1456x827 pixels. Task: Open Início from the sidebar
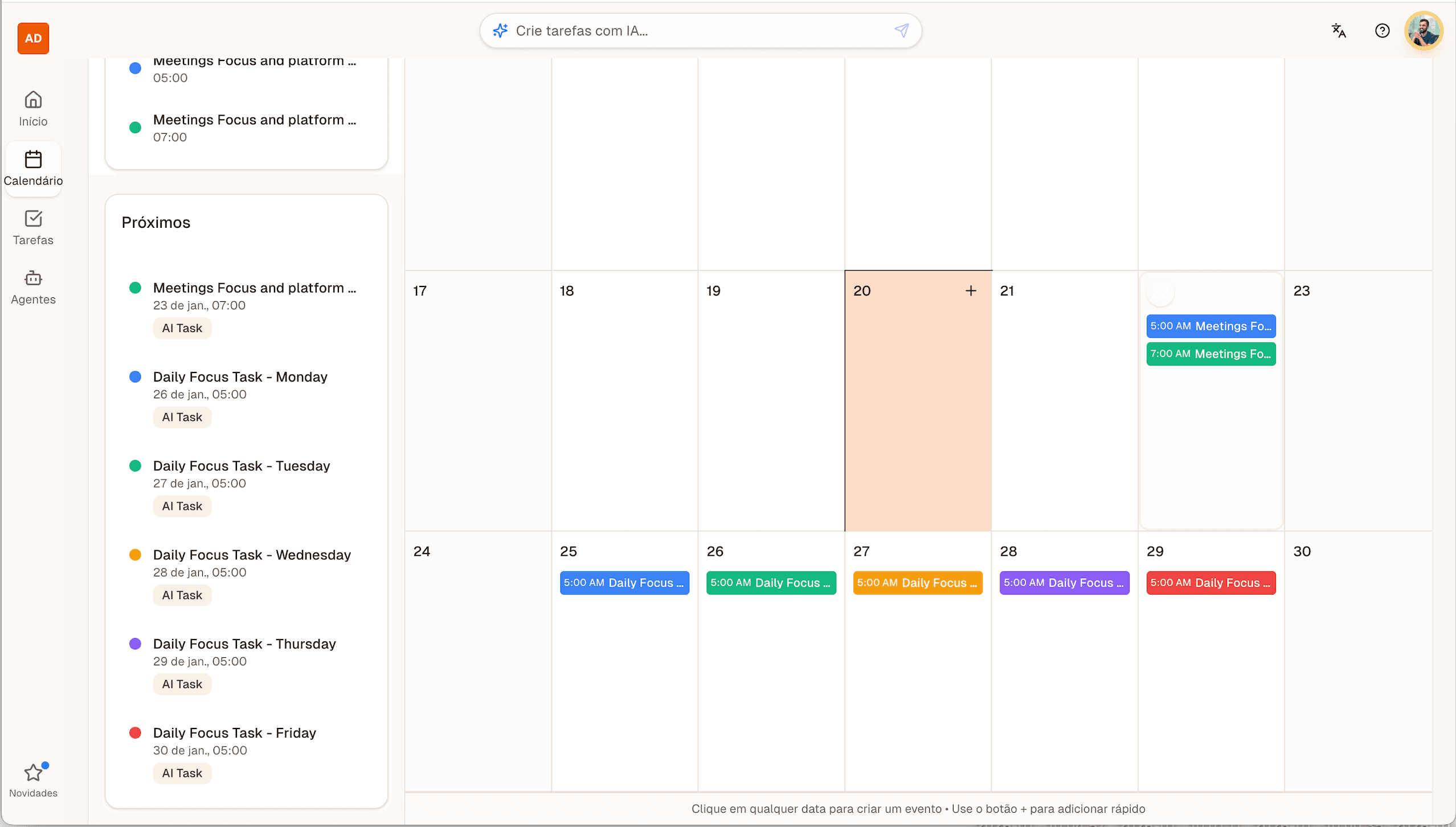[32, 108]
